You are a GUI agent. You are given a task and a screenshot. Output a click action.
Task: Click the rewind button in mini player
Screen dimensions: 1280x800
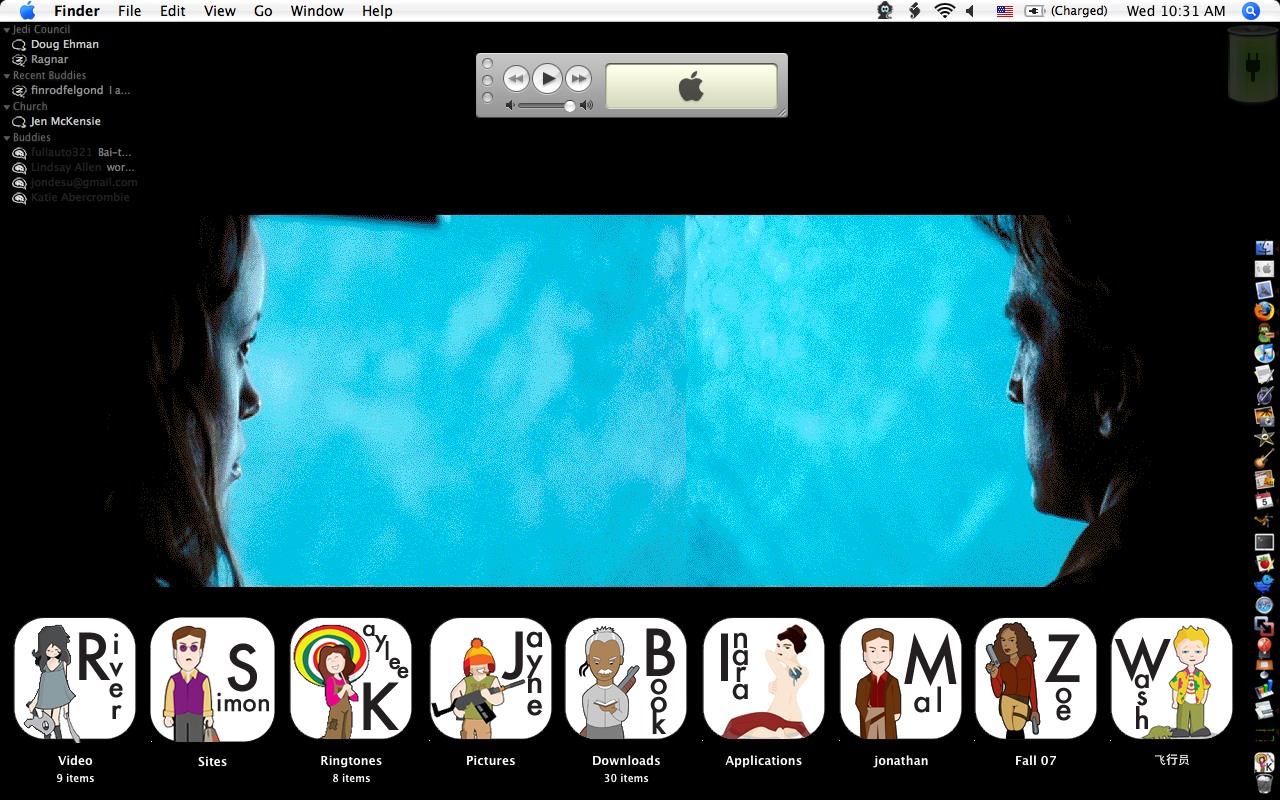pos(516,78)
